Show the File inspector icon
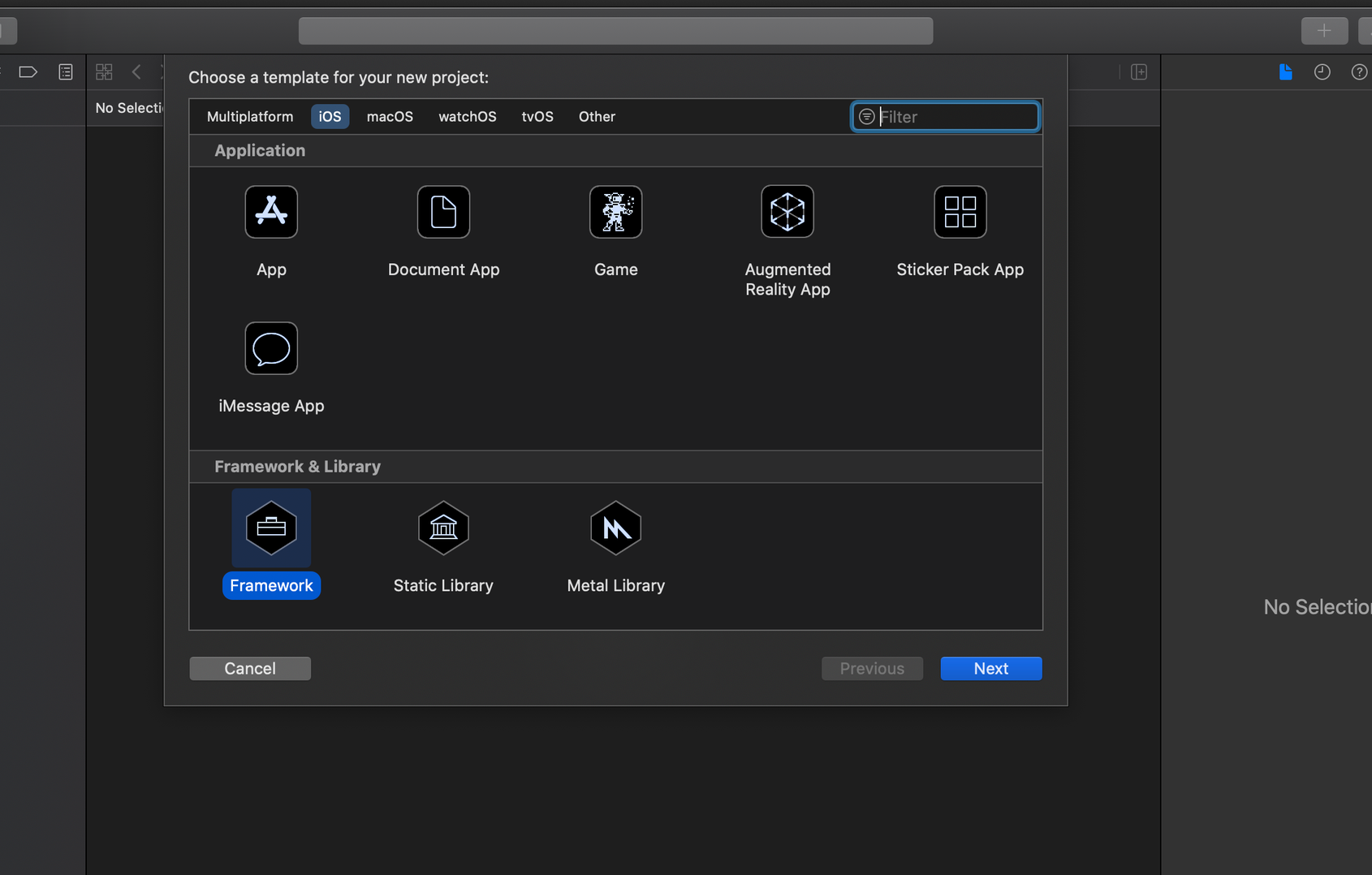 [x=1285, y=72]
